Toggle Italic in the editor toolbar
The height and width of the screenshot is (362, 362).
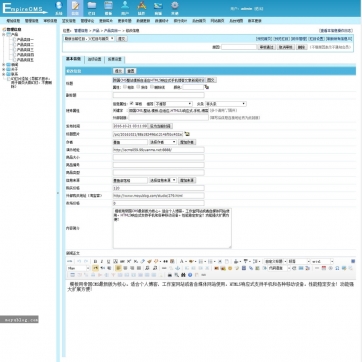pyautogui.click(x=102, y=262)
